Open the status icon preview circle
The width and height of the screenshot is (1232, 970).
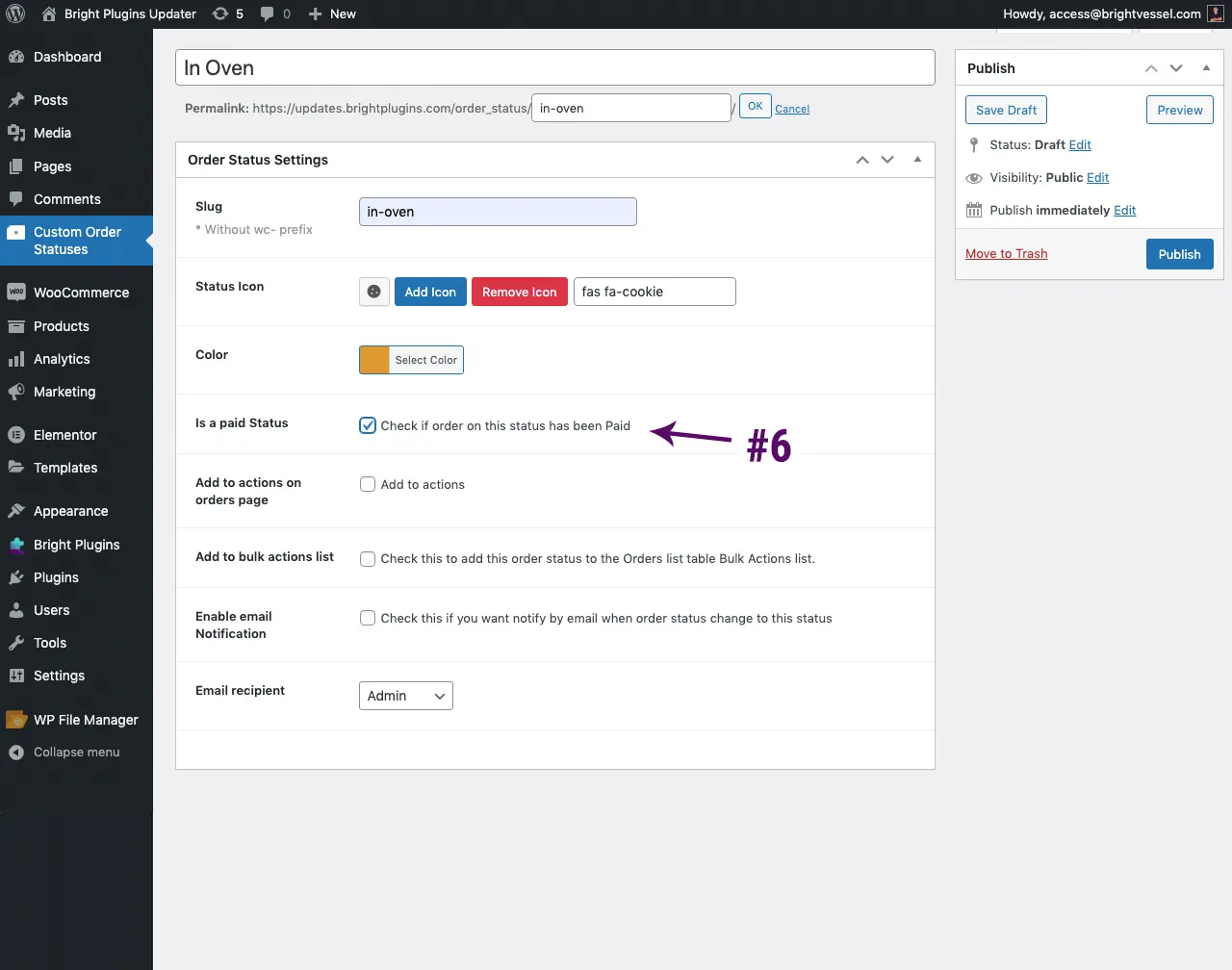point(373,292)
